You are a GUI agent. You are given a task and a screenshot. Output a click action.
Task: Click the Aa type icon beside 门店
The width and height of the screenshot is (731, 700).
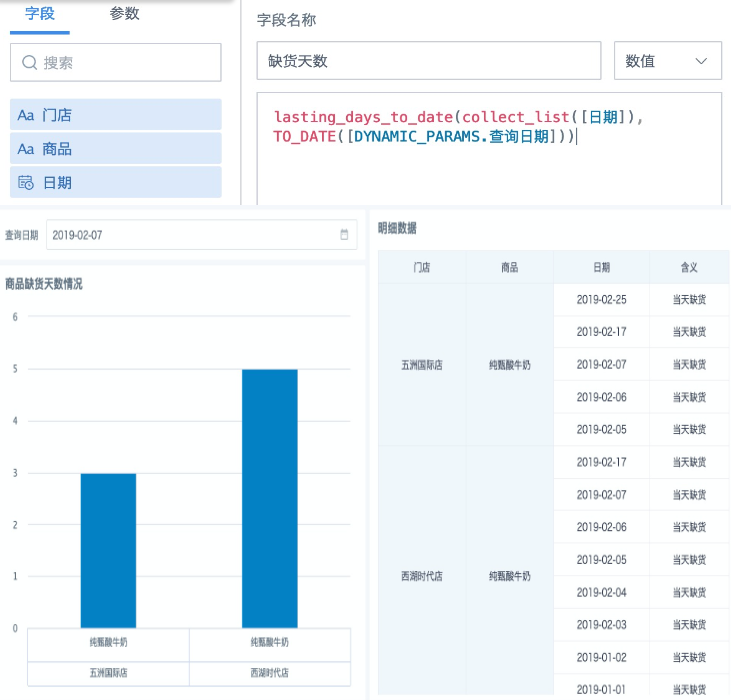point(26,115)
